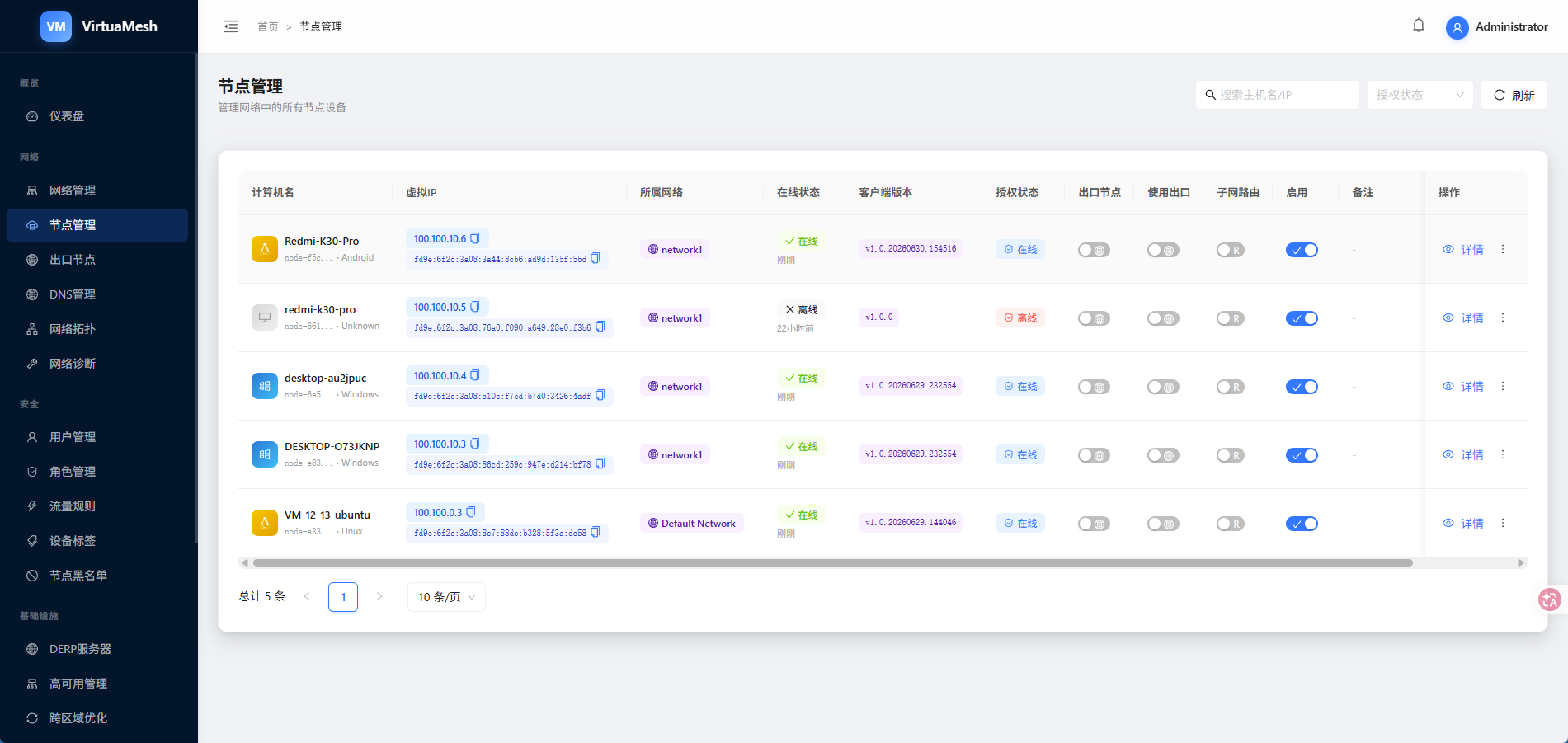Viewport: 1568px width, 743px height.
Task: Open 角色管理 sidebar item
Action: click(x=97, y=472)
